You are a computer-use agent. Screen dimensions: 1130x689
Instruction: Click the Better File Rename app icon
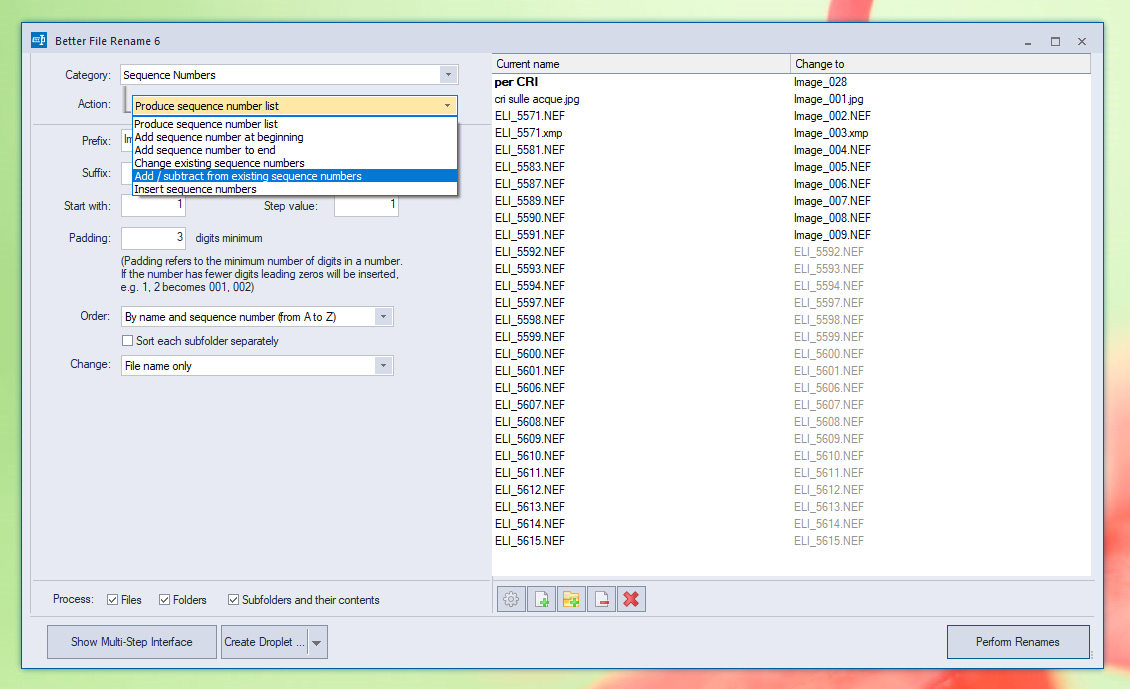(39, 41)
